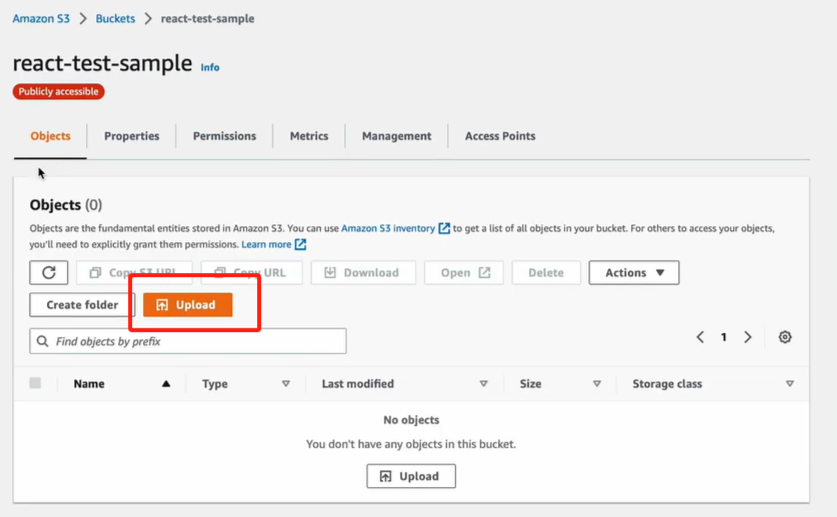Open Amazon S3 inventory external link icon
The width and height of the screenshot is (837, 517).
(x=444, y=228)
